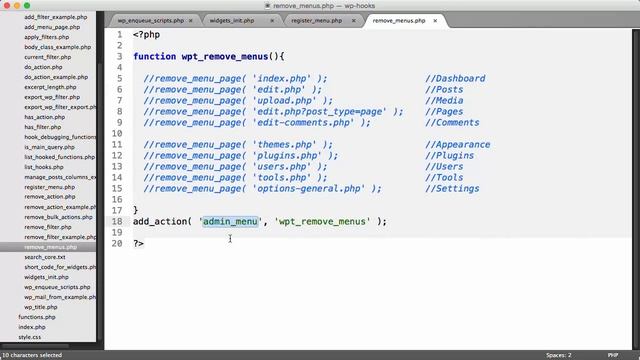The width and height of the screenshot is (640, 360).
Task: Click function name wpt_remove_menus on line 3
Action: pos(225,56)
